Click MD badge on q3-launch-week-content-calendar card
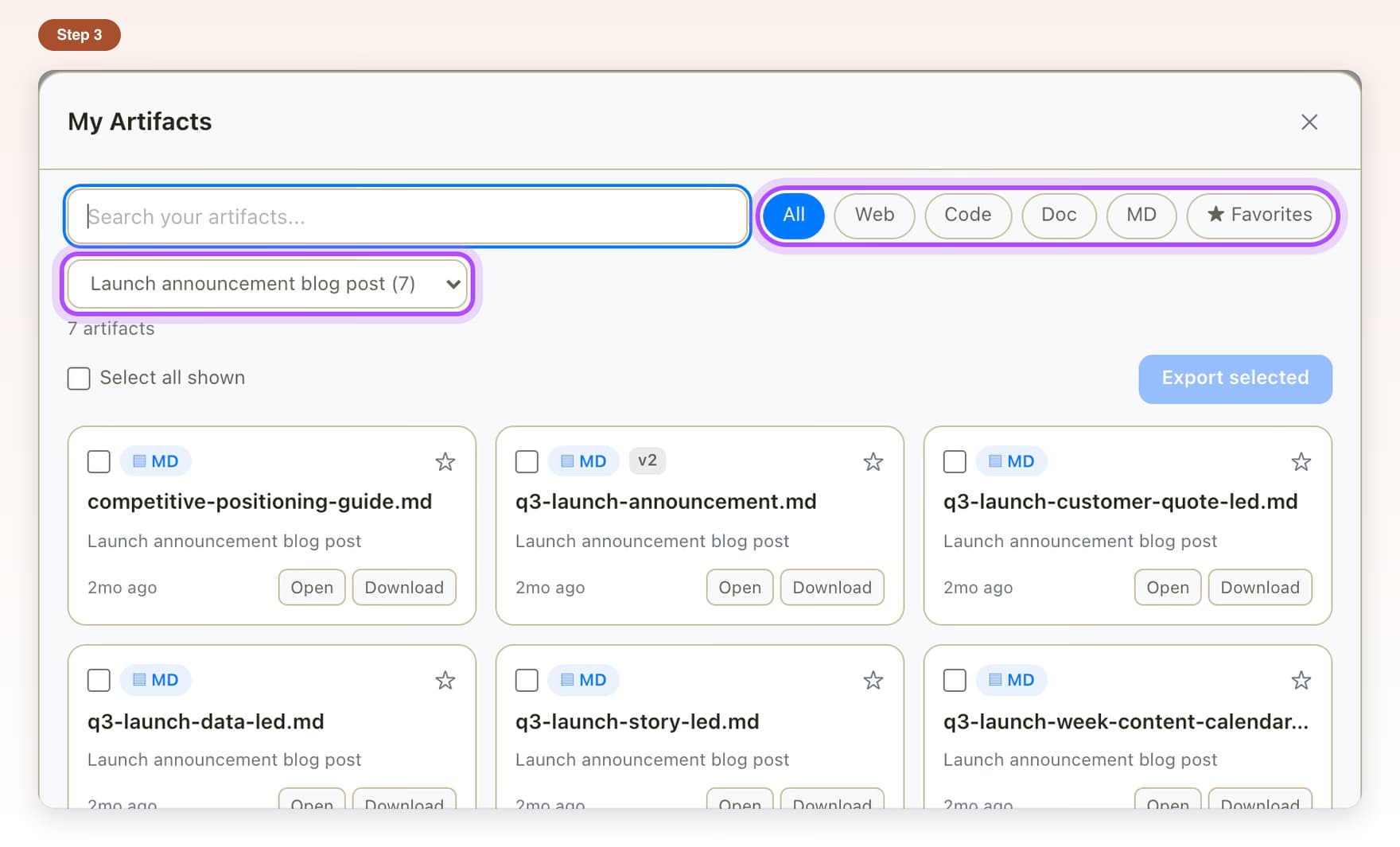Screen dimensions: 1400x847 (x=1012, y=680)
